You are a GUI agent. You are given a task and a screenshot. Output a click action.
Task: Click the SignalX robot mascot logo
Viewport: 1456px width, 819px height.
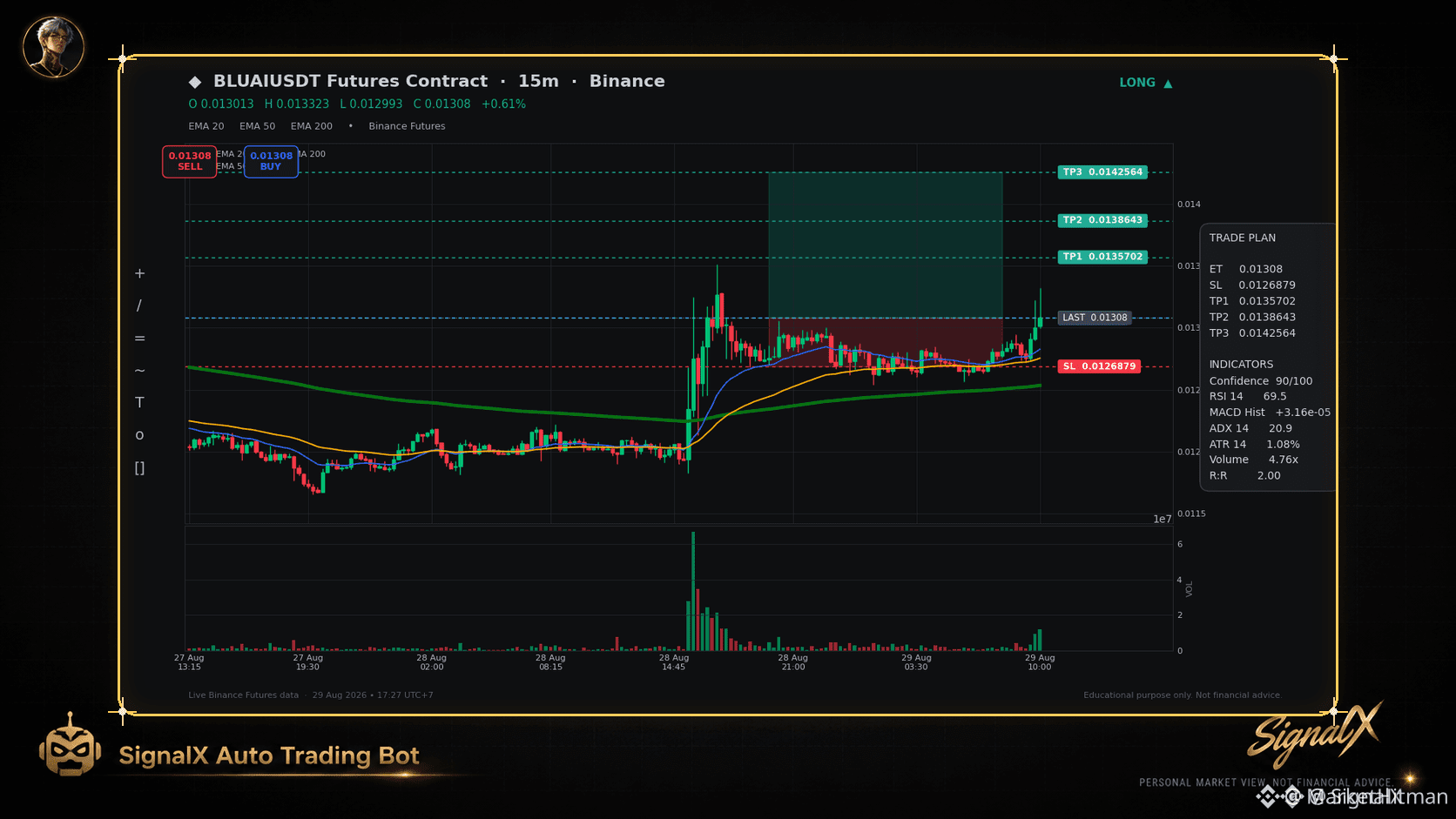tap(70, 745)
